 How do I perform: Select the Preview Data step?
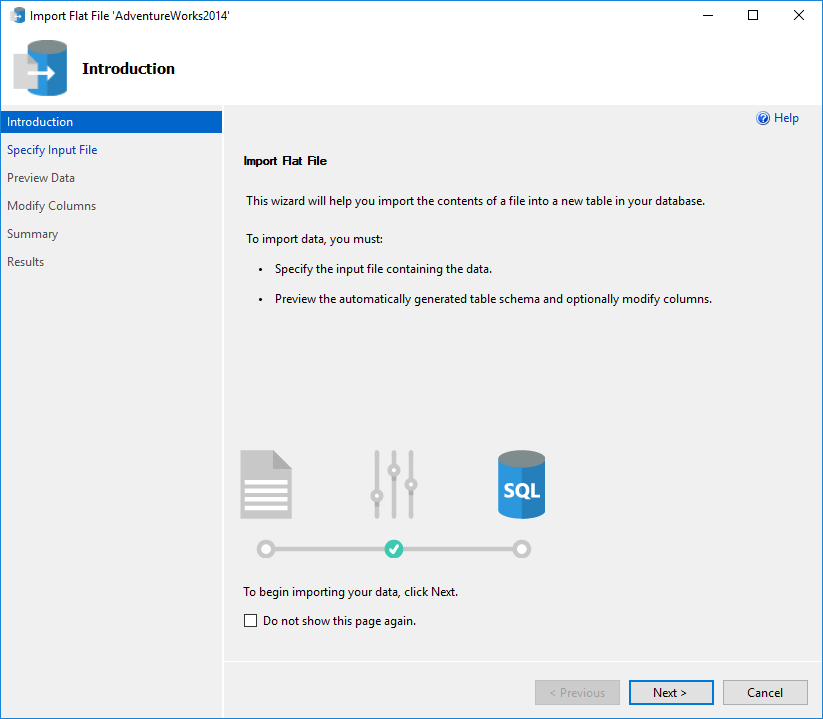41,177
